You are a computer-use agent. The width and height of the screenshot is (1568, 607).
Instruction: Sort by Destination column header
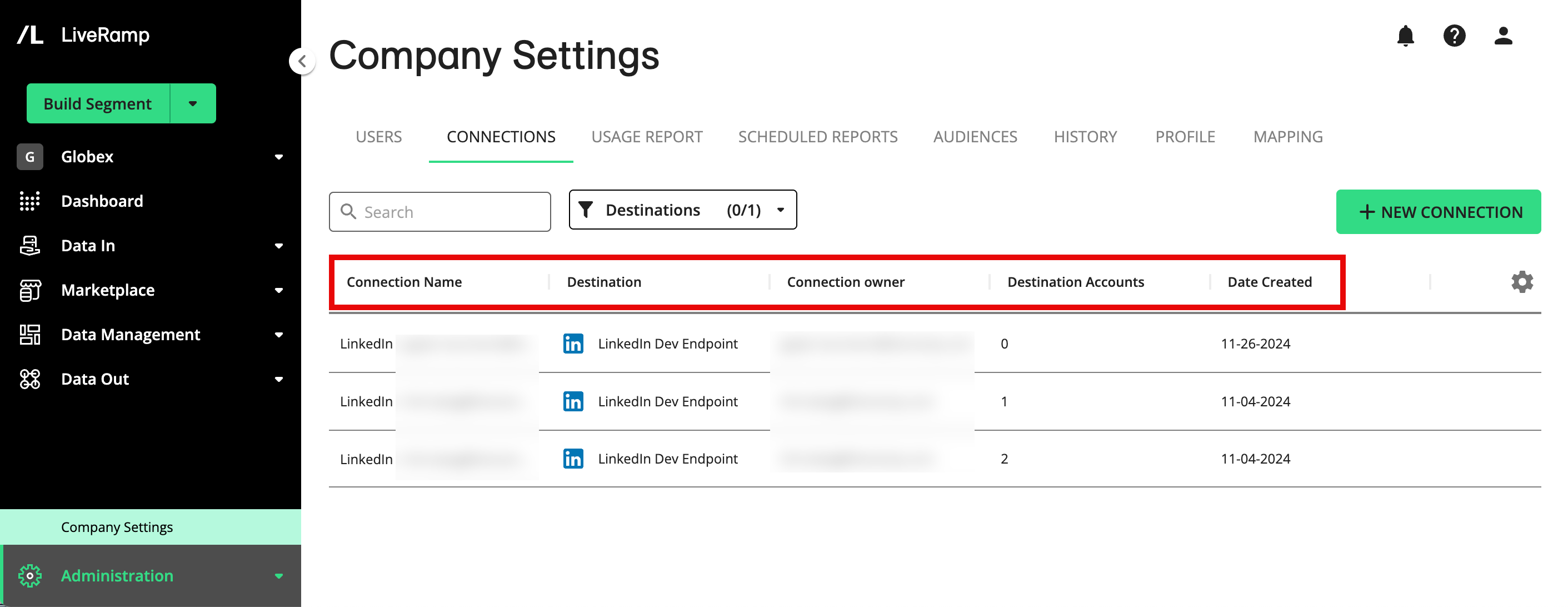click(604, 282)
